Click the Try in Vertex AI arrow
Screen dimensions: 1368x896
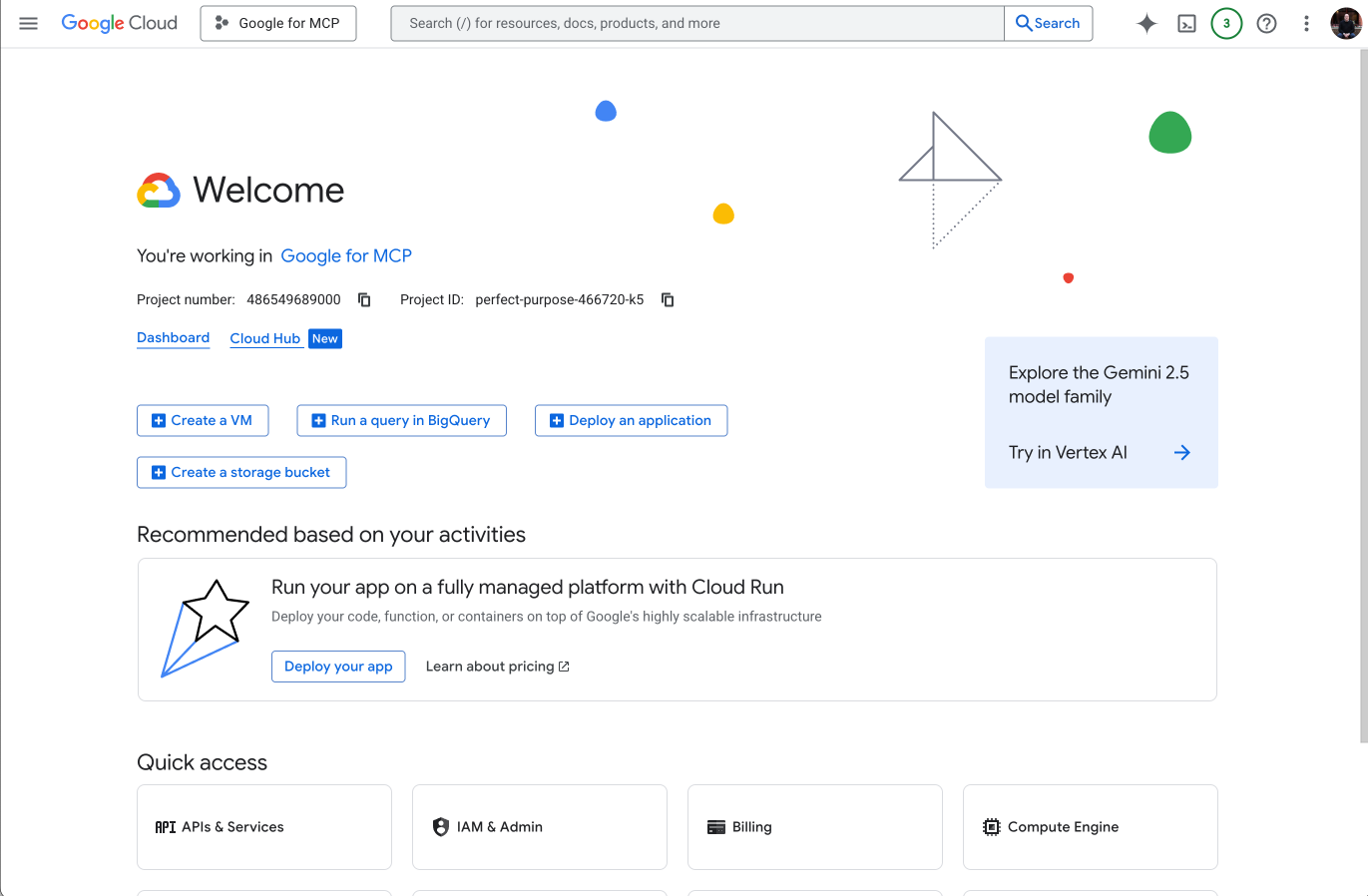pyautogui.click(x=1182, y=452)
